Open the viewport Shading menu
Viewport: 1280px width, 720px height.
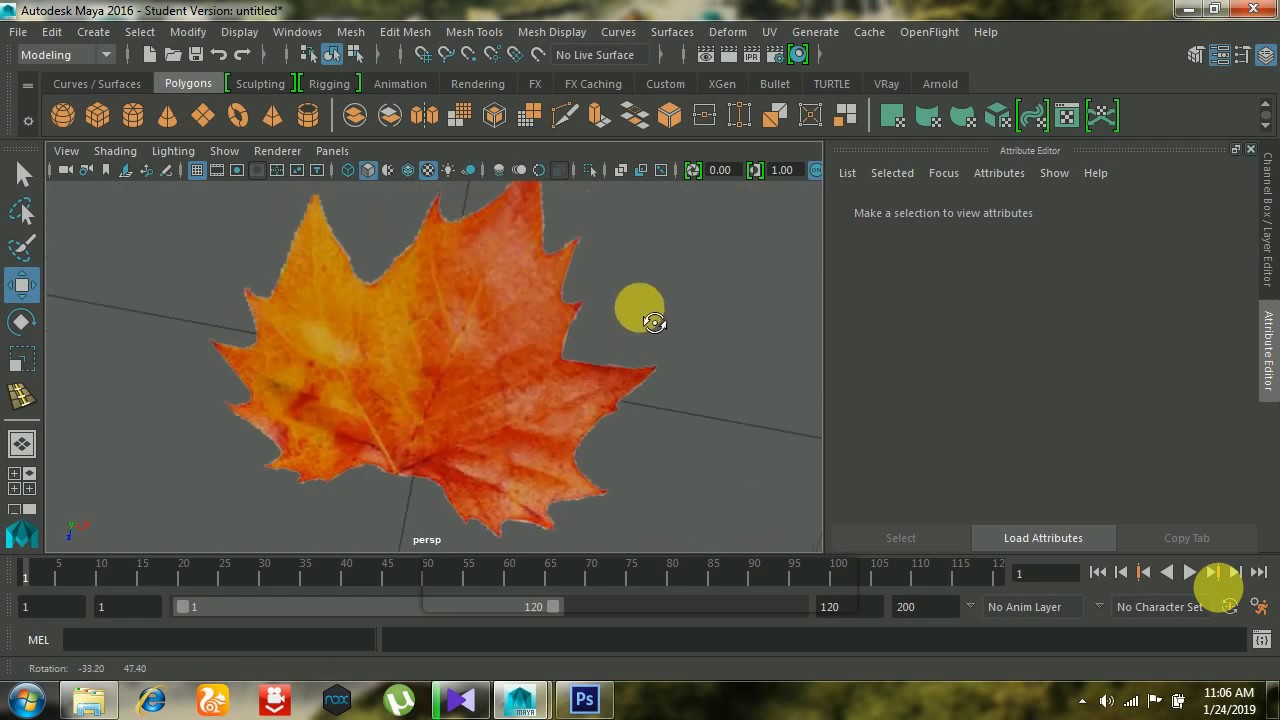pos(115,151)
